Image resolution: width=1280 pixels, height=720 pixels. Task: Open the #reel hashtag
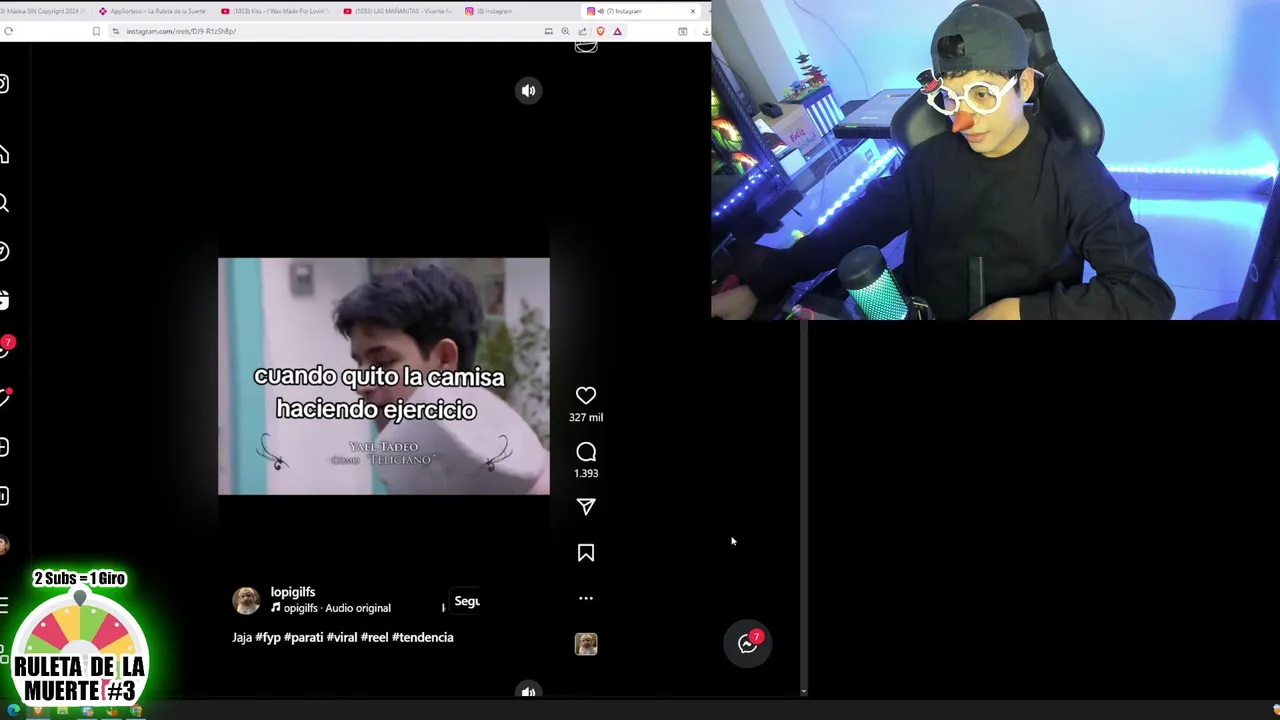click(375, 637)
